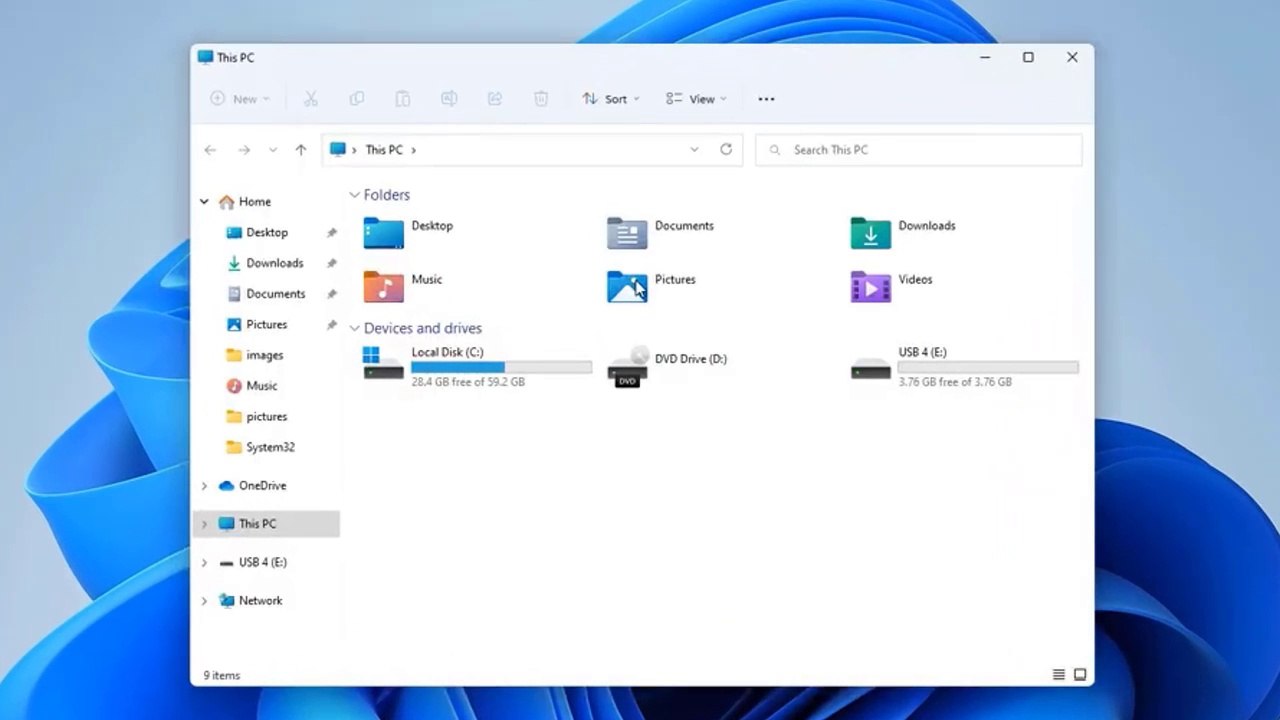The width and height of the screenshot is (1280, 720).
Task: Unpin Pictures using its pin icon
Action: [331, 325]
